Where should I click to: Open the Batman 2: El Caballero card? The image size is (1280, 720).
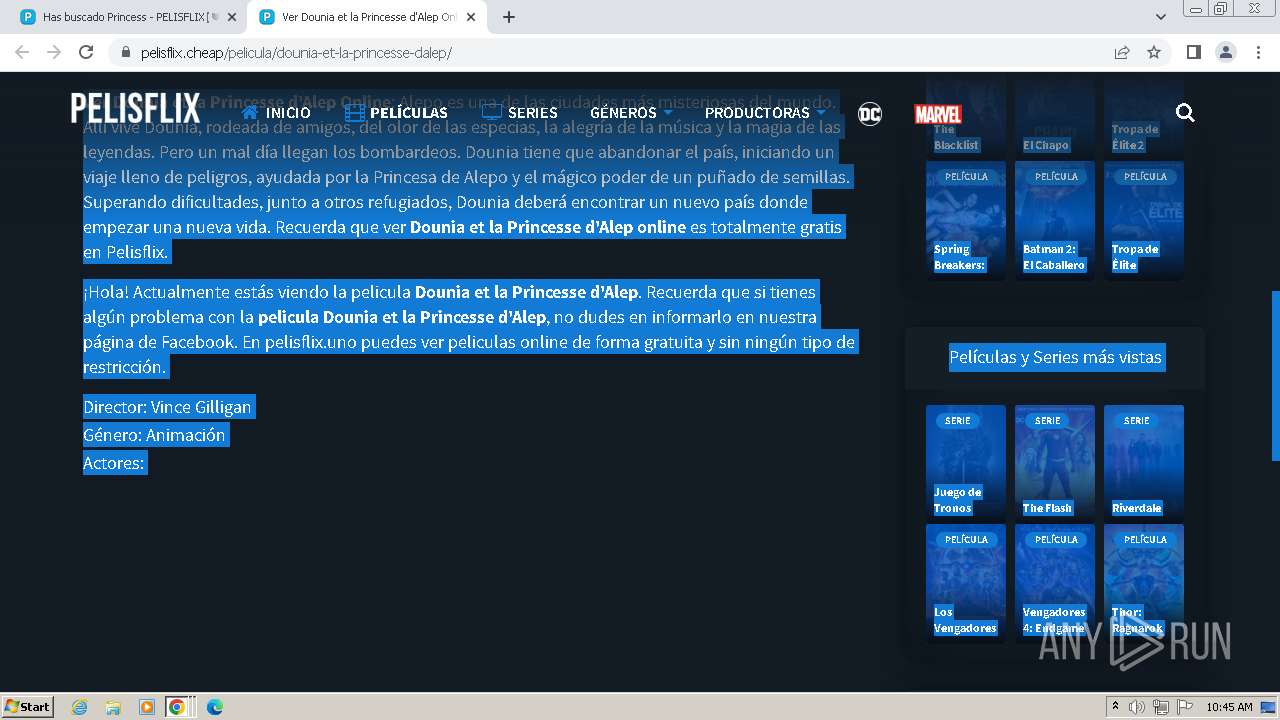[1055, 220]
